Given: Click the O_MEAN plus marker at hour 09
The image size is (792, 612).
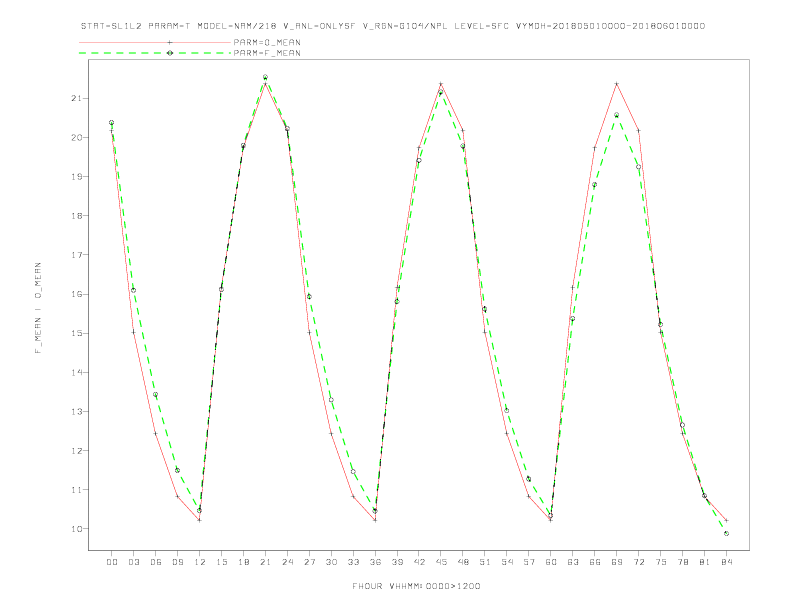Looking at the screenshot, I should click(177, 496).
